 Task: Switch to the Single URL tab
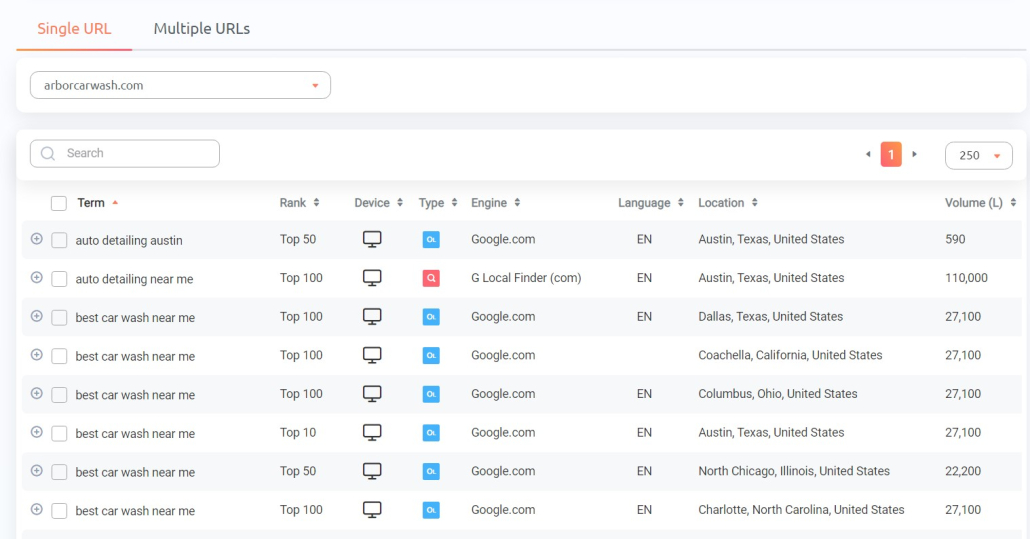tap(74, 29)
